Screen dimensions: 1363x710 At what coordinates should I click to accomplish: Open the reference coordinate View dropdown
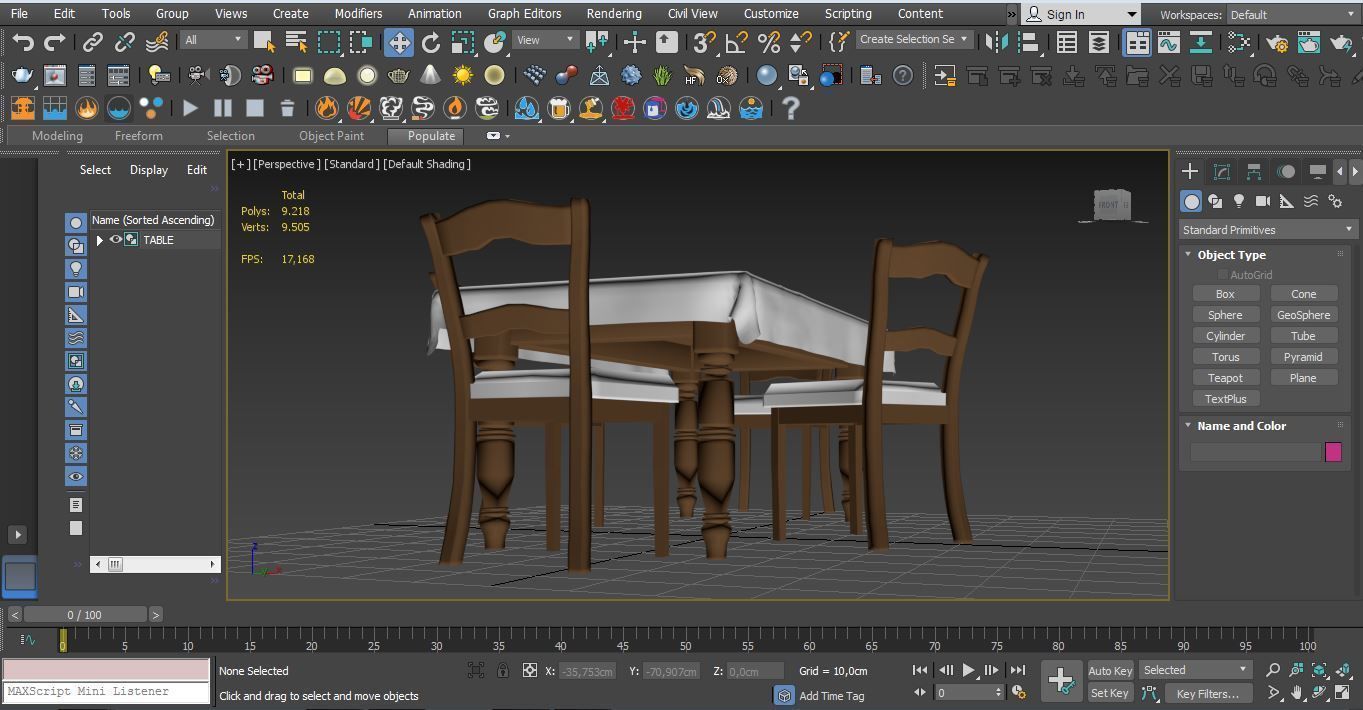[544, 40]
